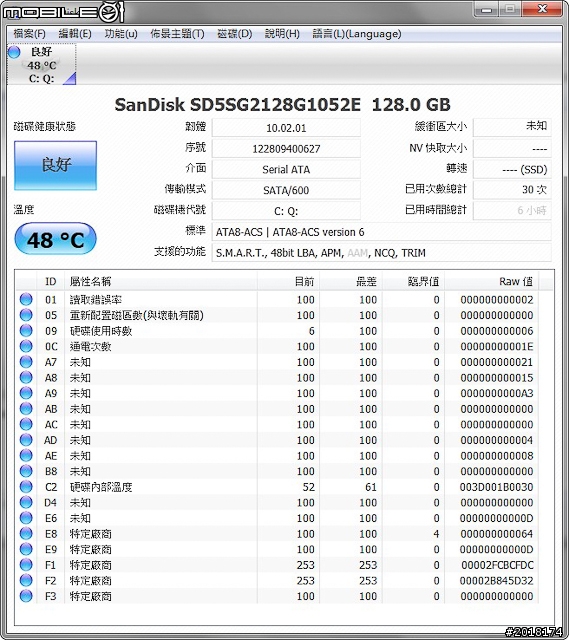Click the drive letter field C: Q:
This screenshot has width=569, height=640.
click(x=286, y=211)
